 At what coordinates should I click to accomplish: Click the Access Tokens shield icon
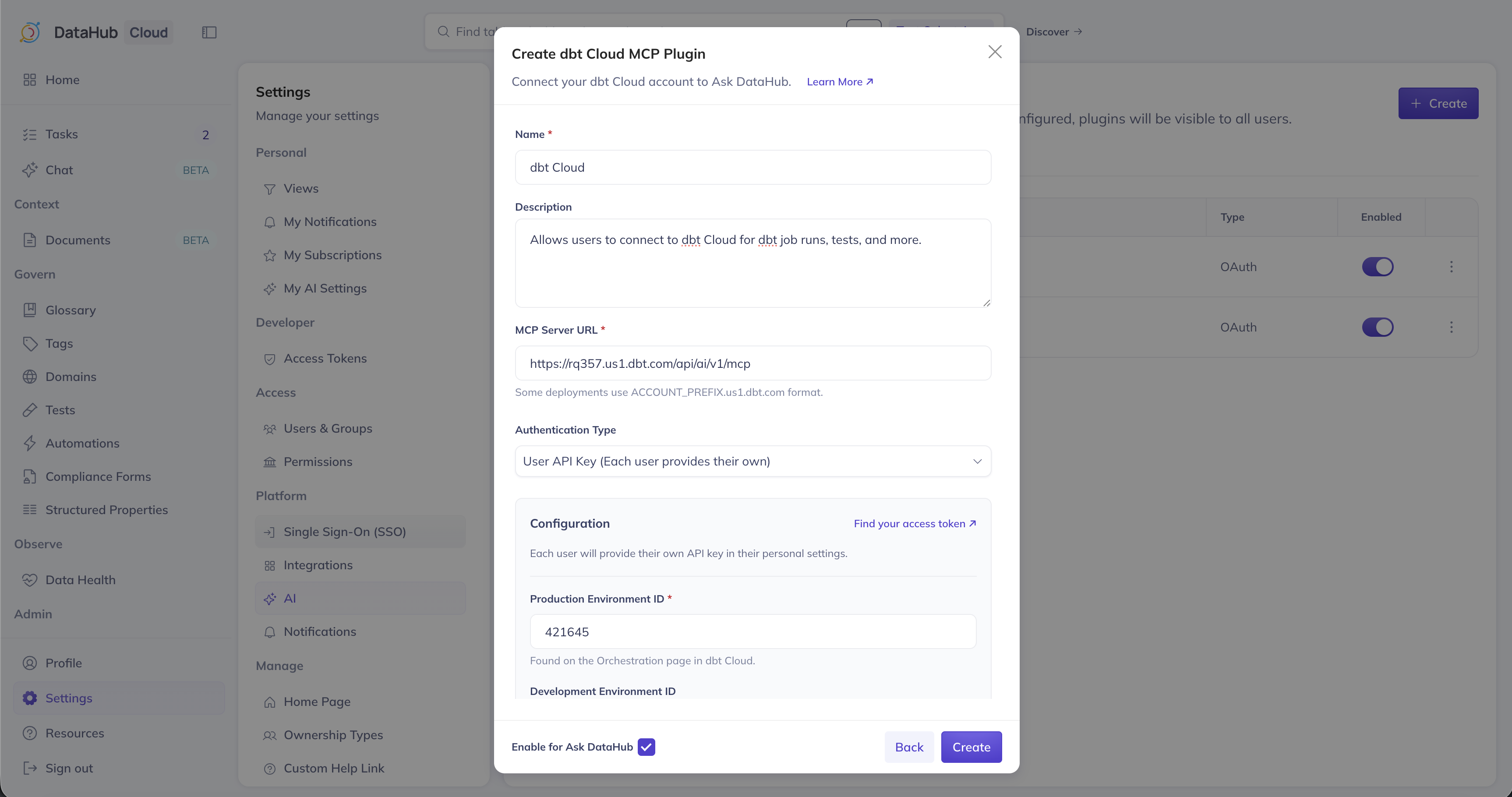[269, 359]
